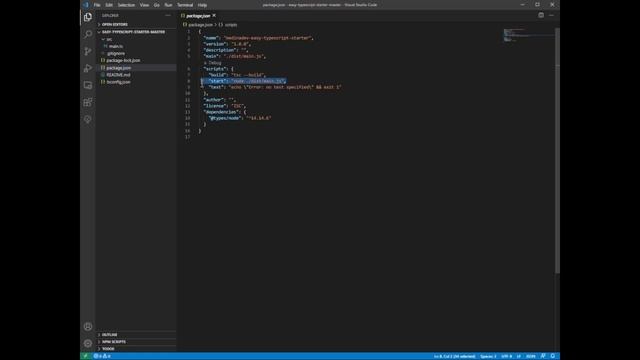Click the "@types/node" dependency line
The height and width of the screenshot is (360, 640).
pyautogui.click(x=240, y=118)
